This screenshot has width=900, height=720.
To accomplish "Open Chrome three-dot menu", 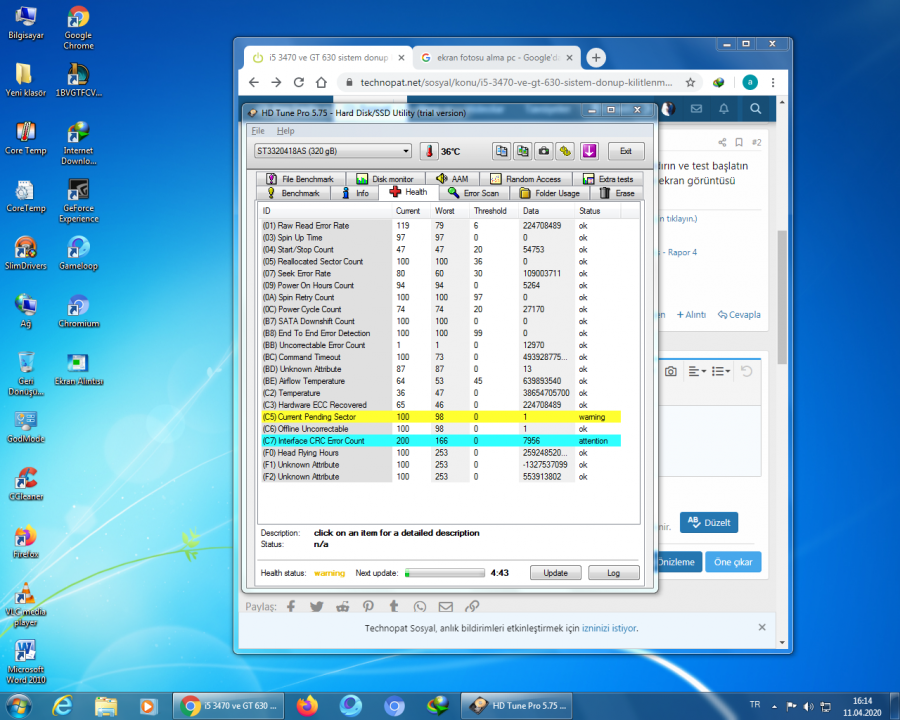I will pyautogui.click(x=773, y=83).
